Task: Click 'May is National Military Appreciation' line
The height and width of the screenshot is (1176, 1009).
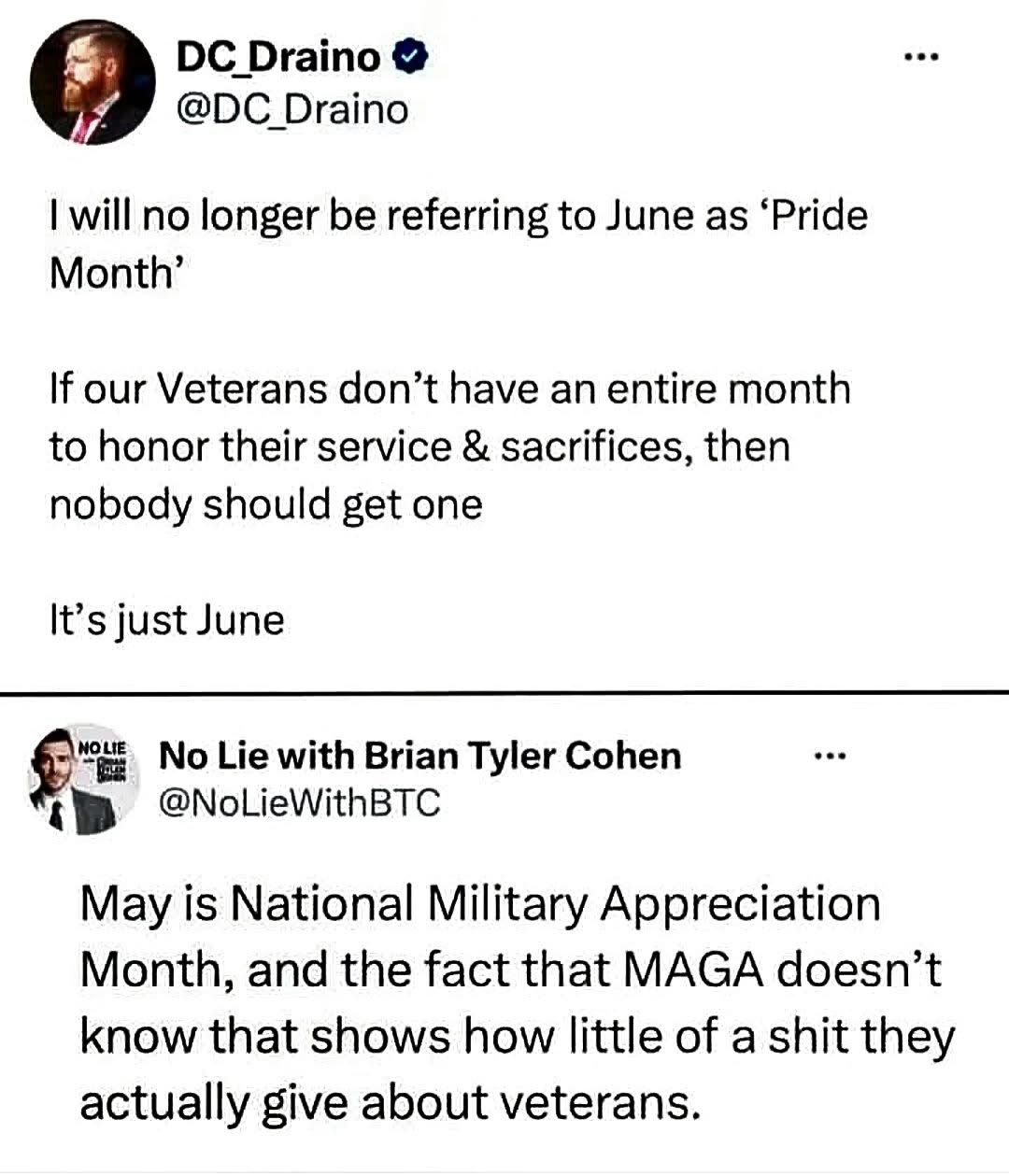Action: (480, 904)
